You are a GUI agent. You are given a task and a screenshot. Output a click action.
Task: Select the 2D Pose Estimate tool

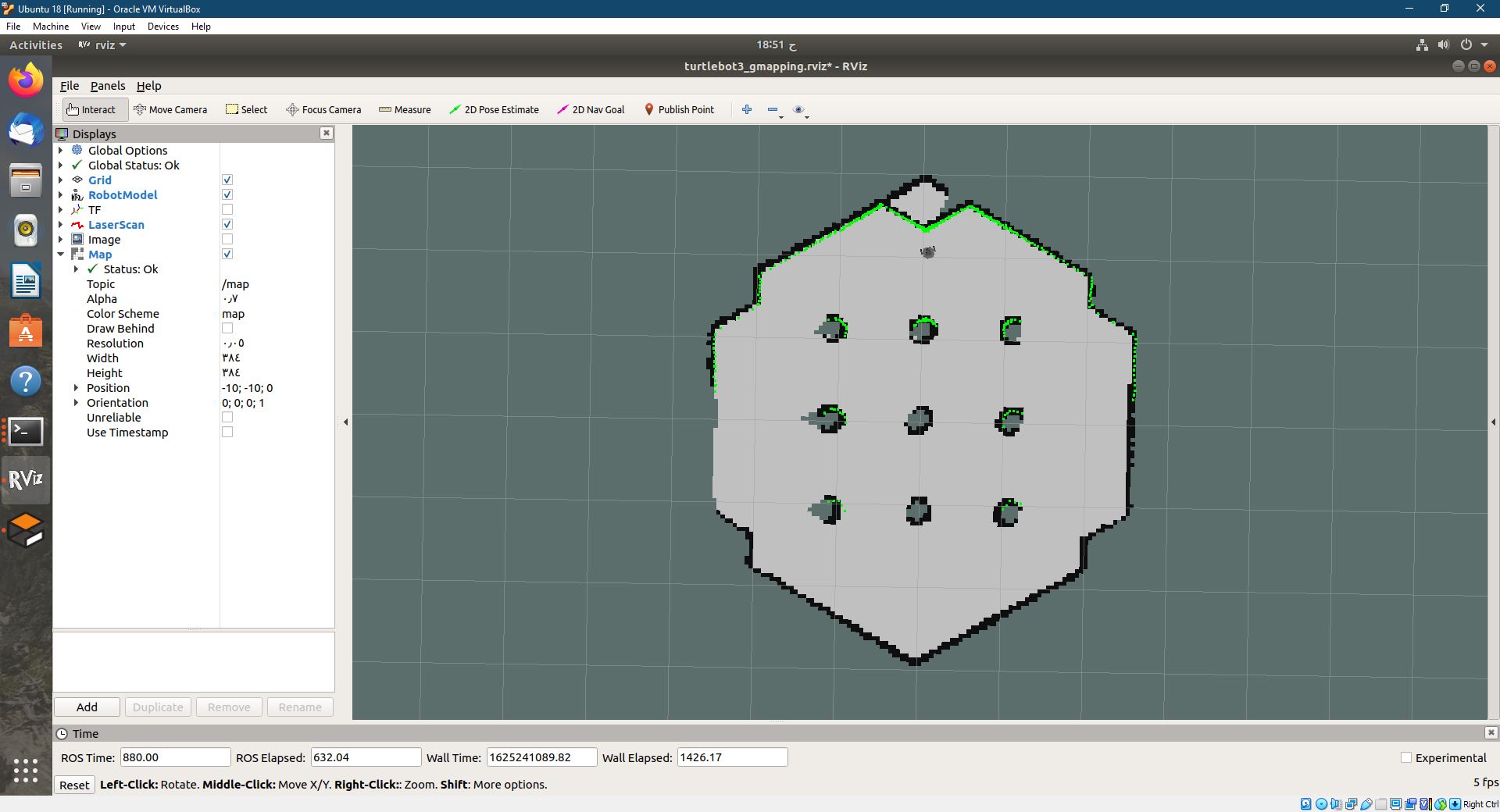(494, 109)
